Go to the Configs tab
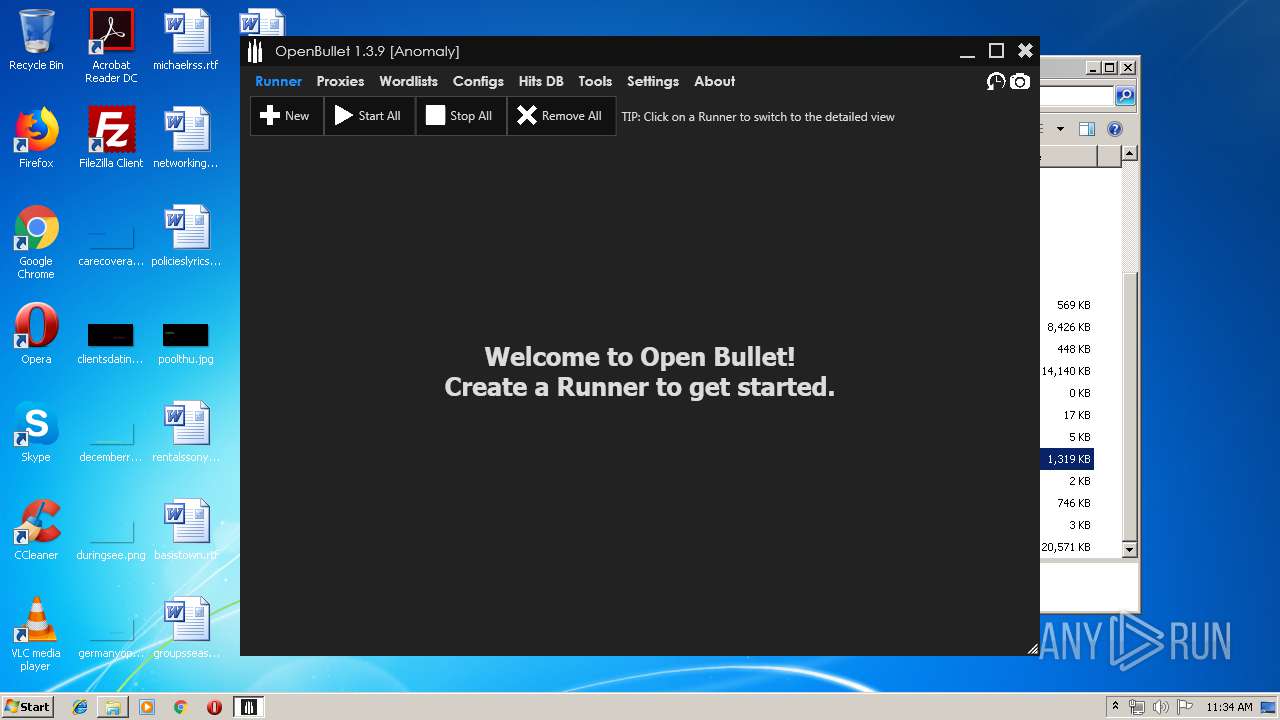This screenshot has width=1280, height=720. (478, 81)
